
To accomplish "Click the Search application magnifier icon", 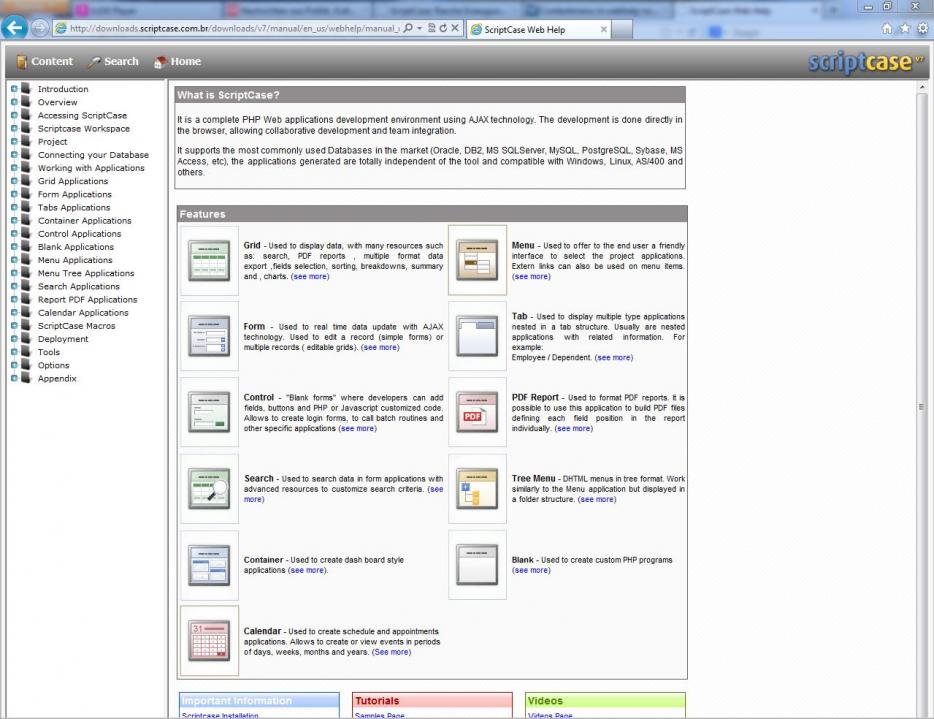I will tap(209, 488).
